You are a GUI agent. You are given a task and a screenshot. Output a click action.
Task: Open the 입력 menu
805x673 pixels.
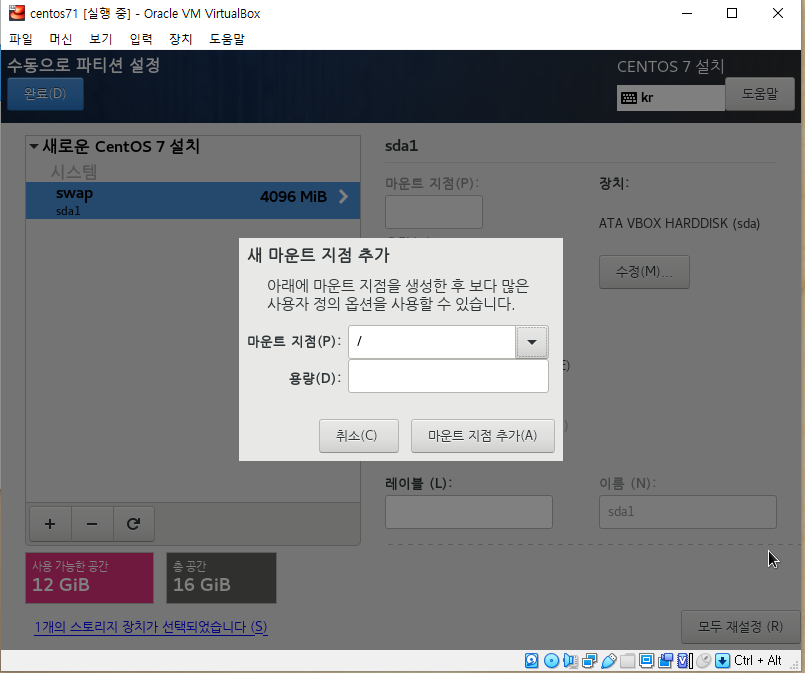(141, 39)
